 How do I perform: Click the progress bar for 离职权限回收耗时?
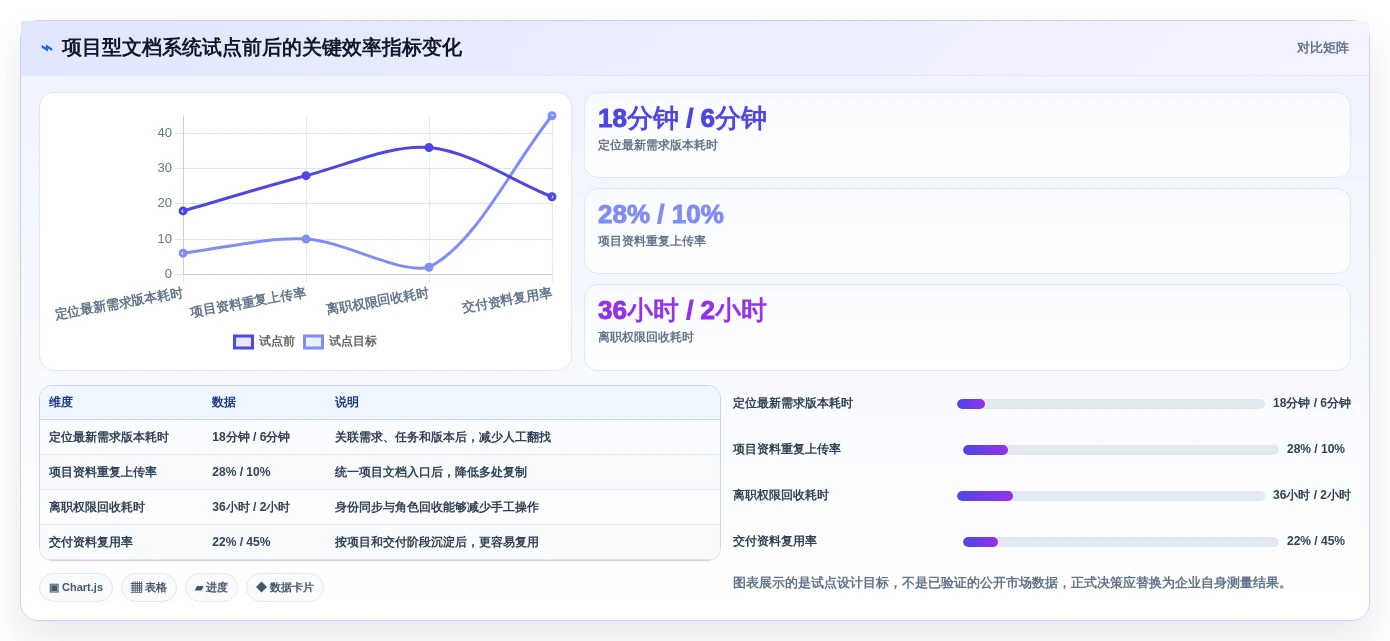click(1110, 496)
